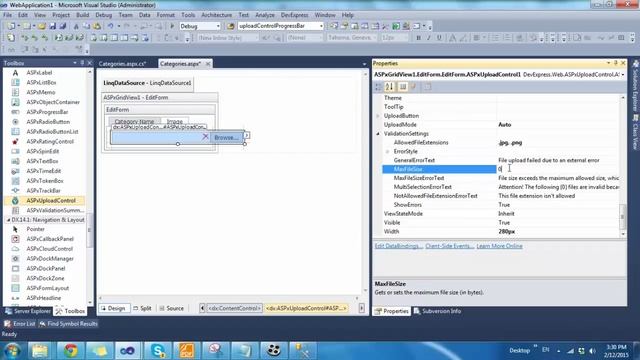640x360 pixels.
Task: Open Skype from the taskbar
Action: click(x=157, y=350)
